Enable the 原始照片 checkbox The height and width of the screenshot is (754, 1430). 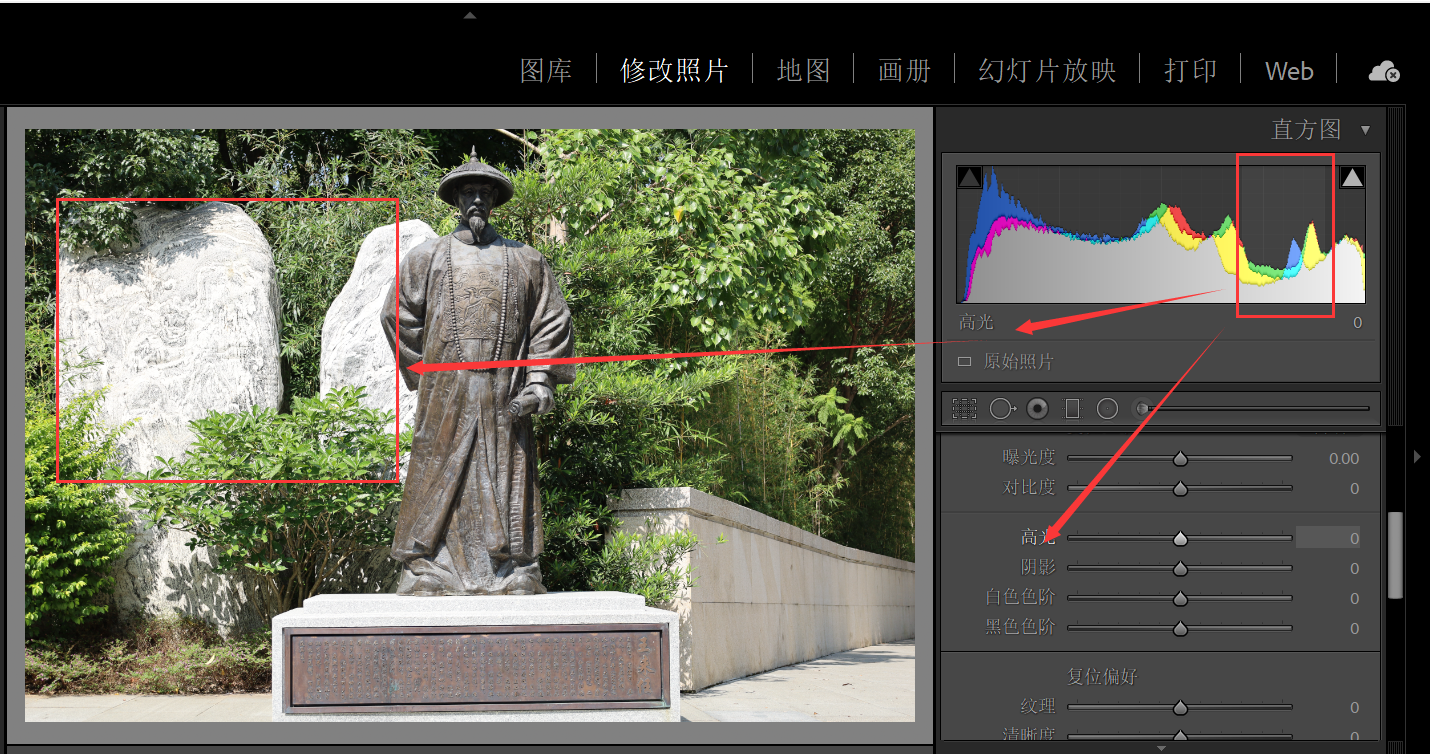pyautogui.click(x=964, y=362)
